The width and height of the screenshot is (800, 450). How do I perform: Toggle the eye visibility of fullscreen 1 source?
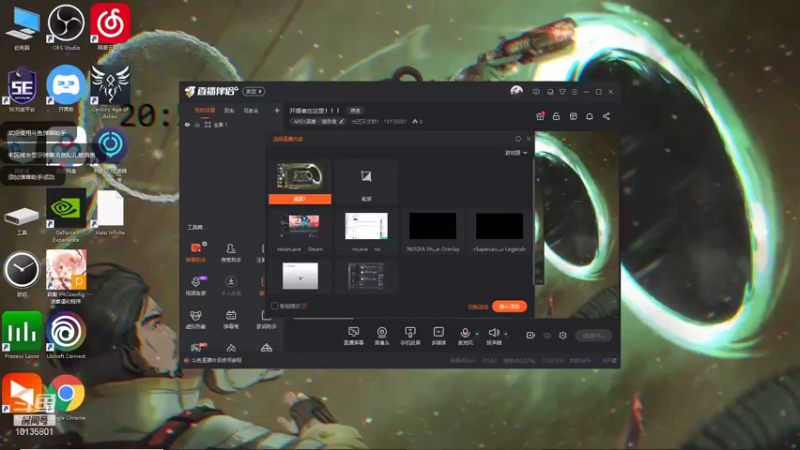(x=187, y=124)
